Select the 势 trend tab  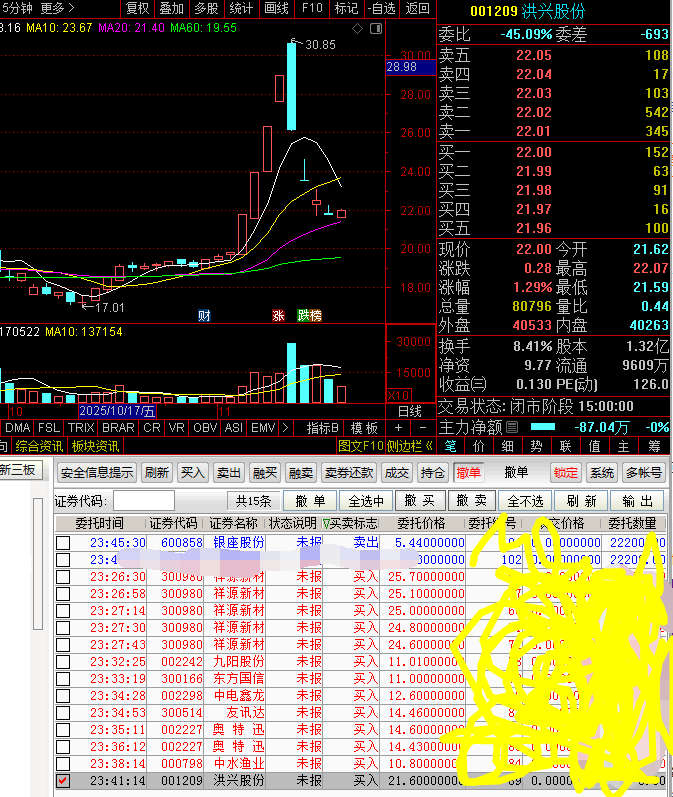[536, 446]
